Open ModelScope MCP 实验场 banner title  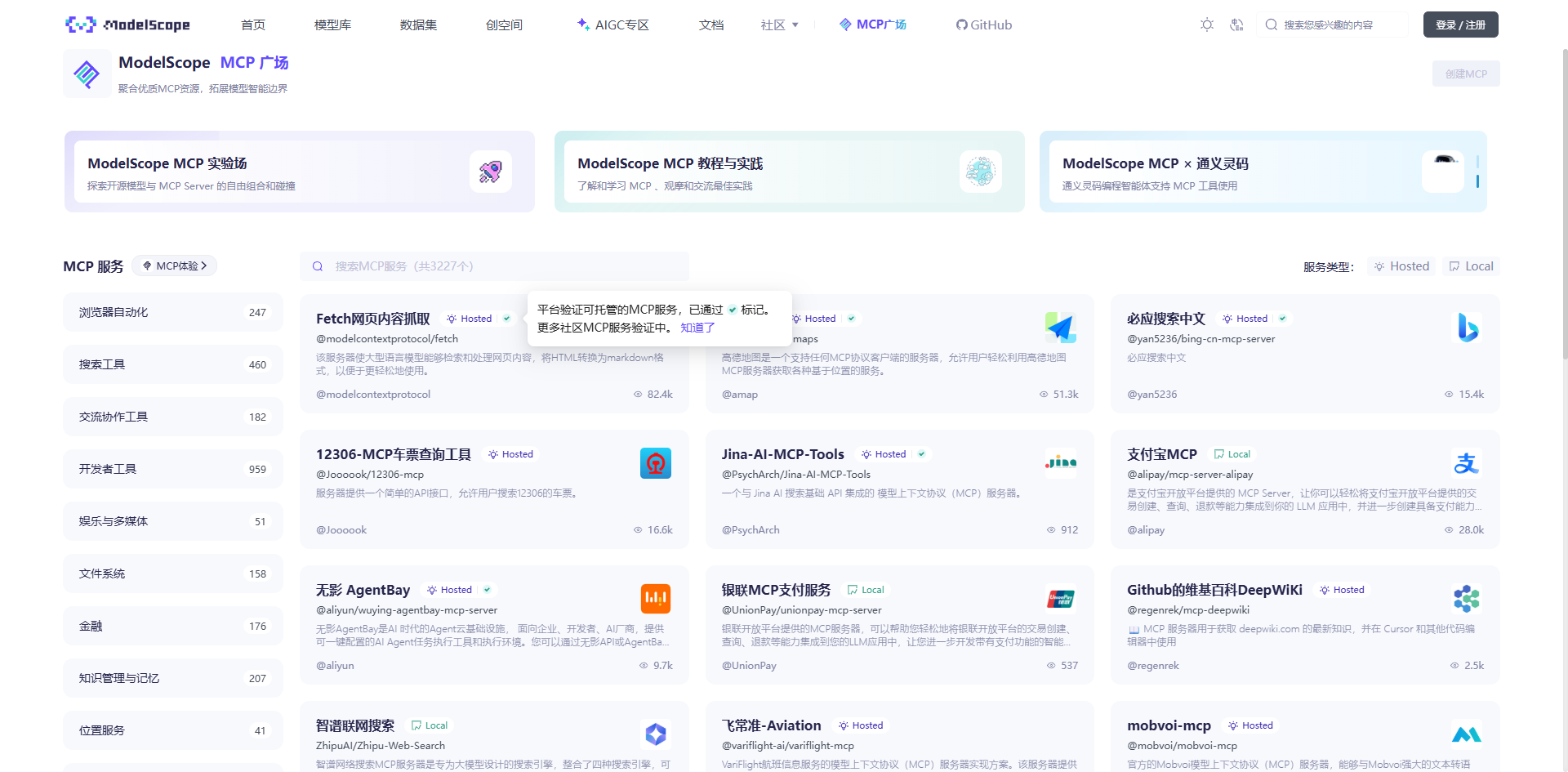(167, 163)
